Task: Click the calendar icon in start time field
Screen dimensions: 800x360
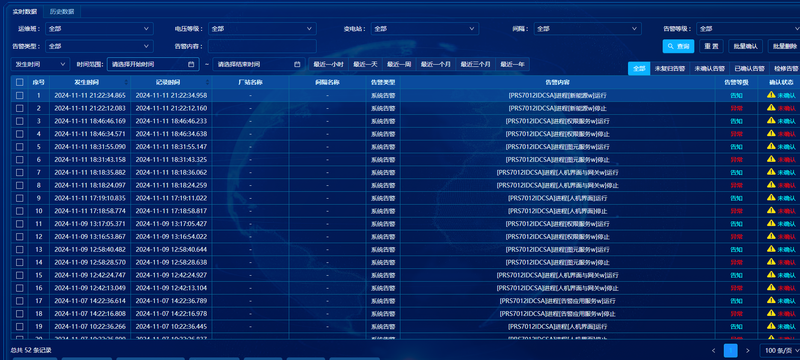Action: tap(191, 64)
